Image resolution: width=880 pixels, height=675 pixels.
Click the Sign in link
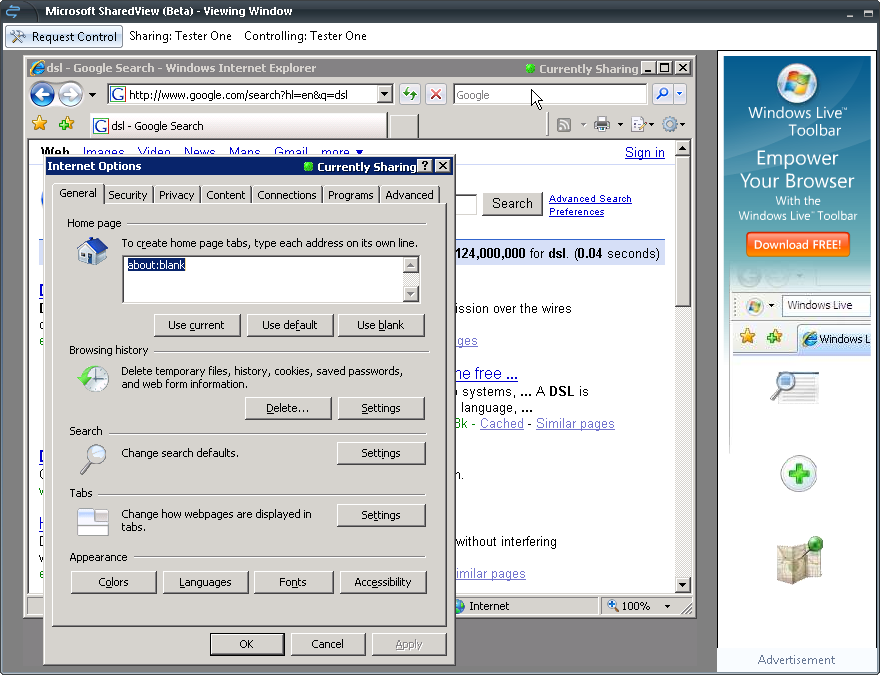[x=645, y=153]
